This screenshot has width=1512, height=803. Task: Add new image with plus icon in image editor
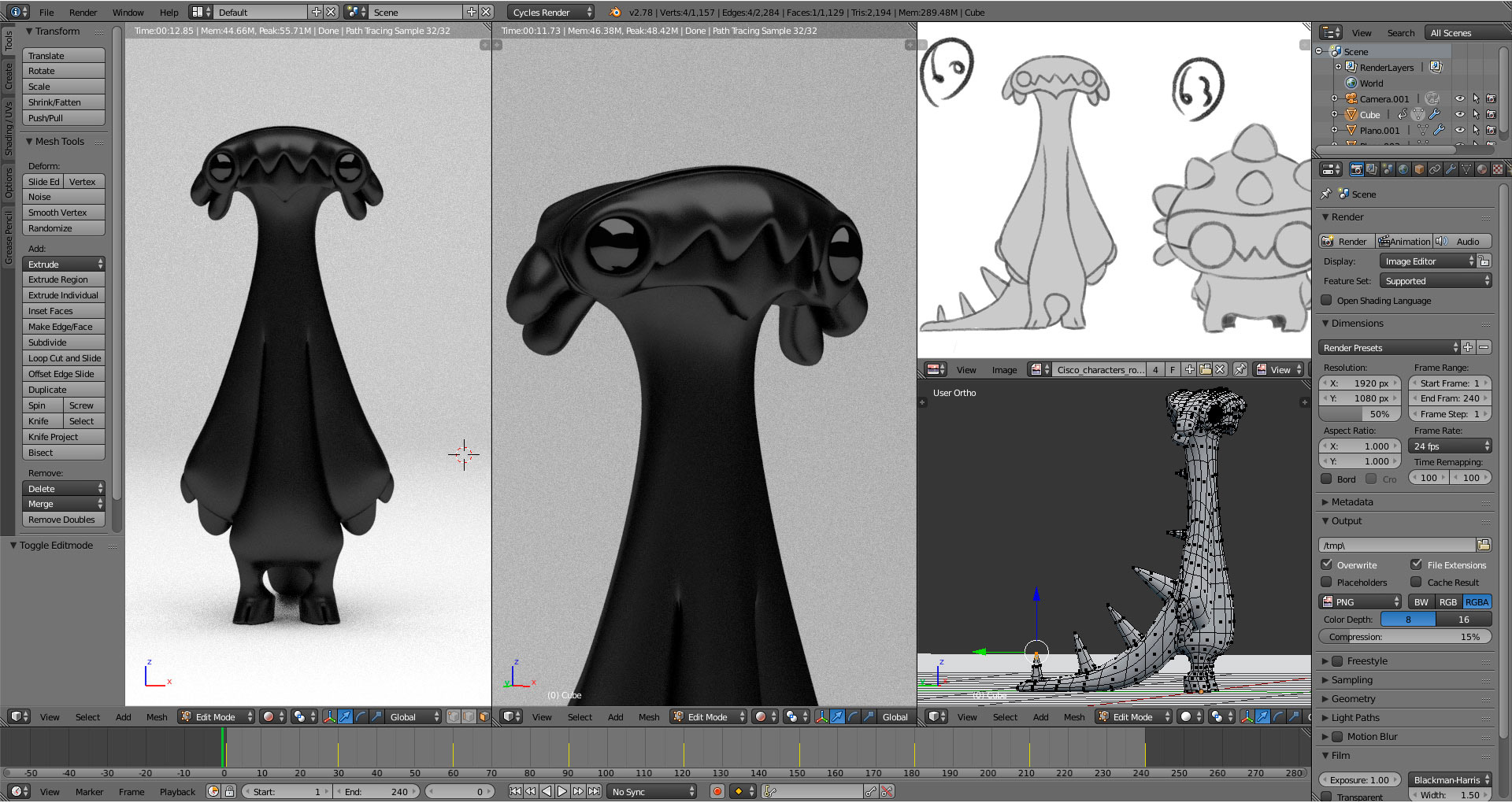click(1190, 369)
